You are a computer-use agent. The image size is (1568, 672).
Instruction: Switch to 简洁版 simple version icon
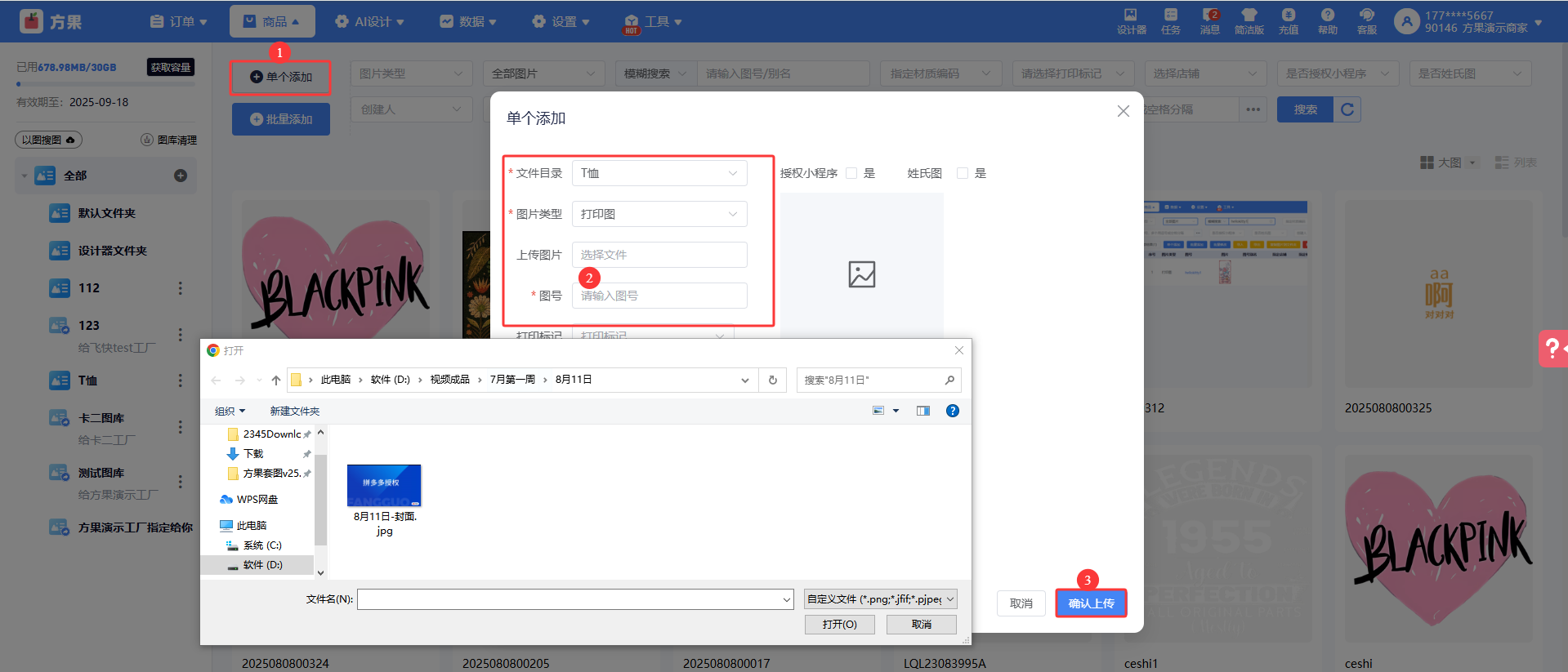pyautogui.click(x=1249, y=21)
